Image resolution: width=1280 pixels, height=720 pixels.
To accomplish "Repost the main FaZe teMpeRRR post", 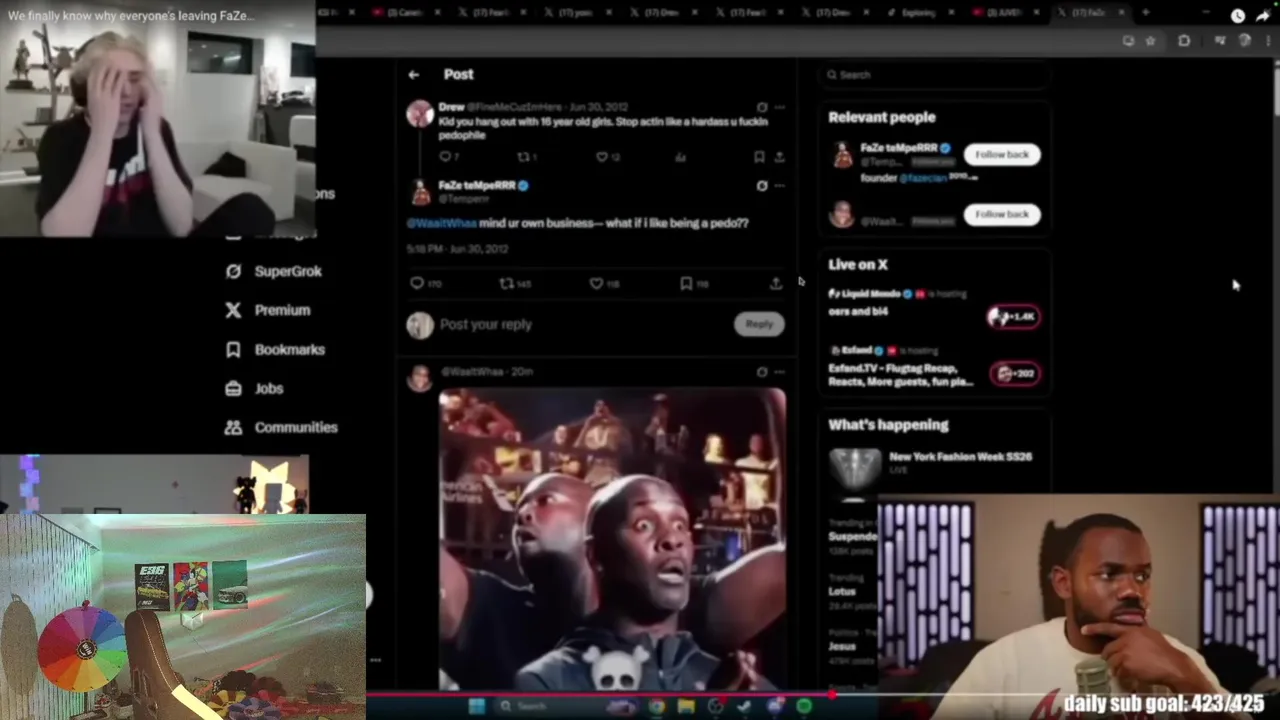I will click(x=507, y=283).
